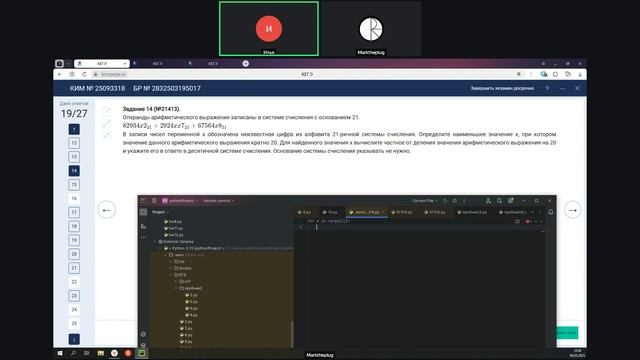Open IDE settings gear icon in PyCharm title bar
Image resolution: width=640 pixels, height=360 pixels.
(x=511, y=201)
